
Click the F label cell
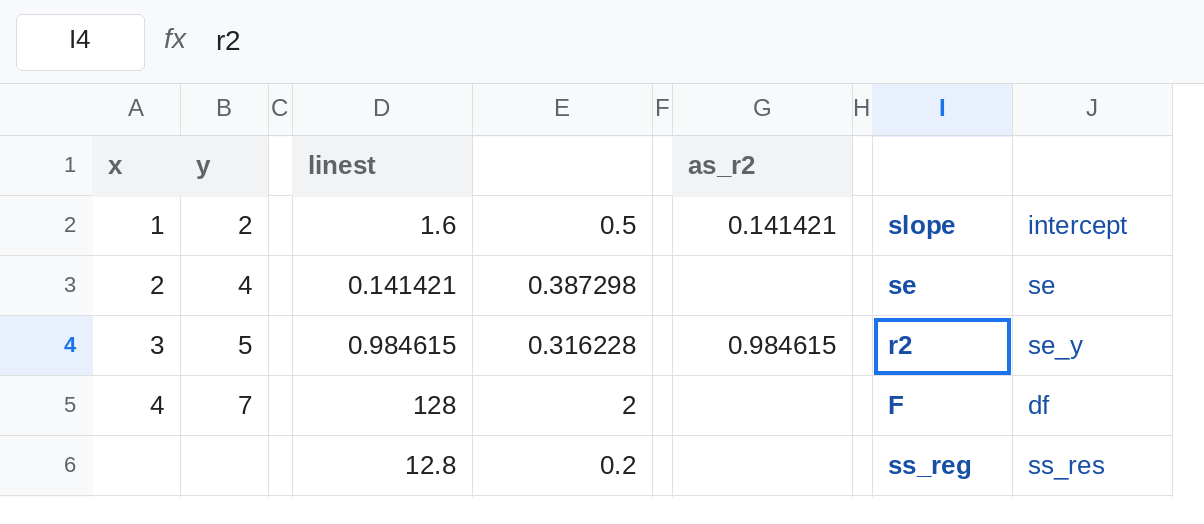(942, 405)
